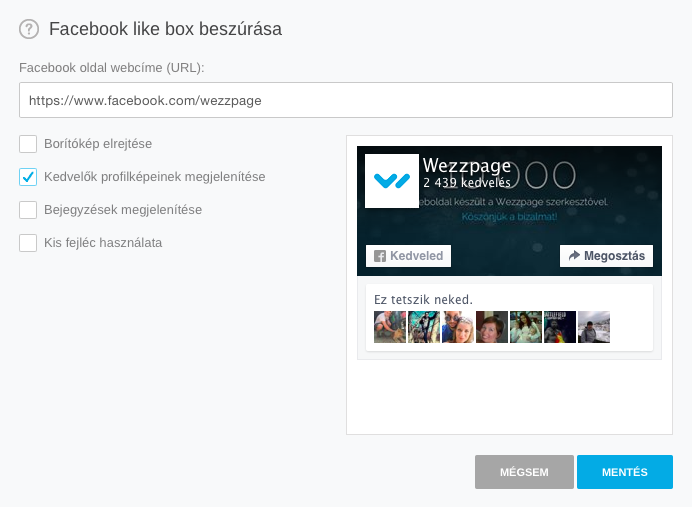The height and width of the screenshot is (507, 692).
Task: Uncheck Kedvelők profilképeinek megjelenítése
Action: pyautogui.click(x=28, y=177)
